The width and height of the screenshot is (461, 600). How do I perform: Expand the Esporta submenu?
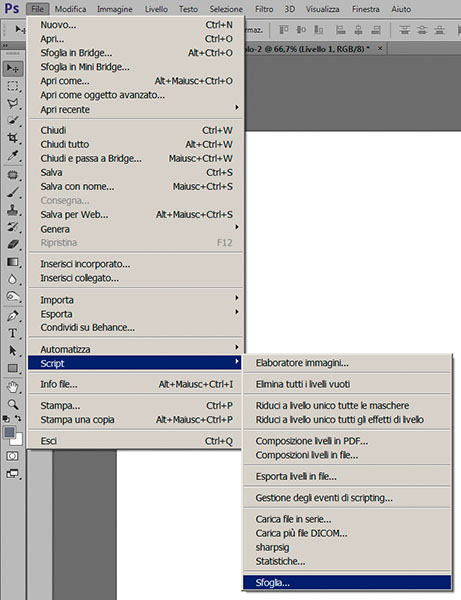136,314
